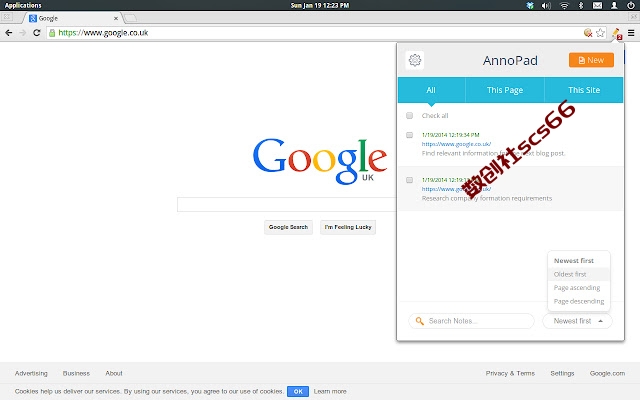Open the Settings footer link
640x400 pixels.
click(562, 373)
